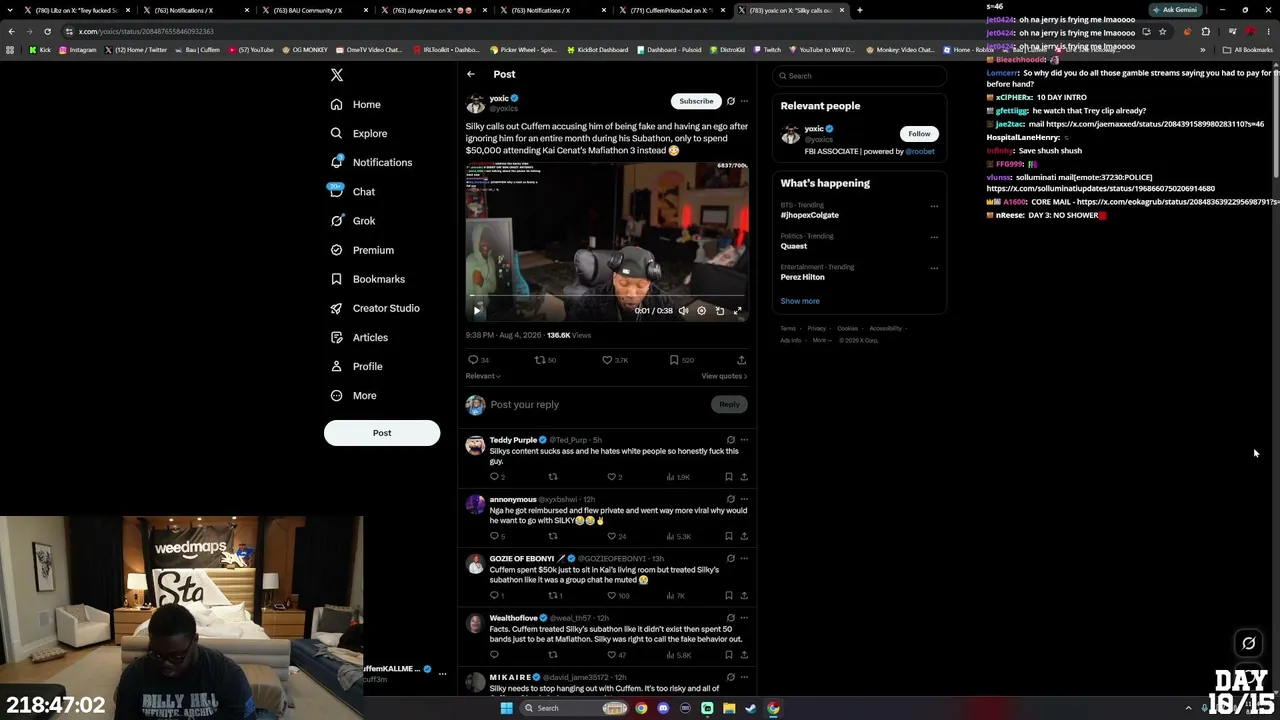Image resolution: width=1280 pixels, height=720 pixels.
Task: Click Show more under What's happening
Action: point(800,301)
